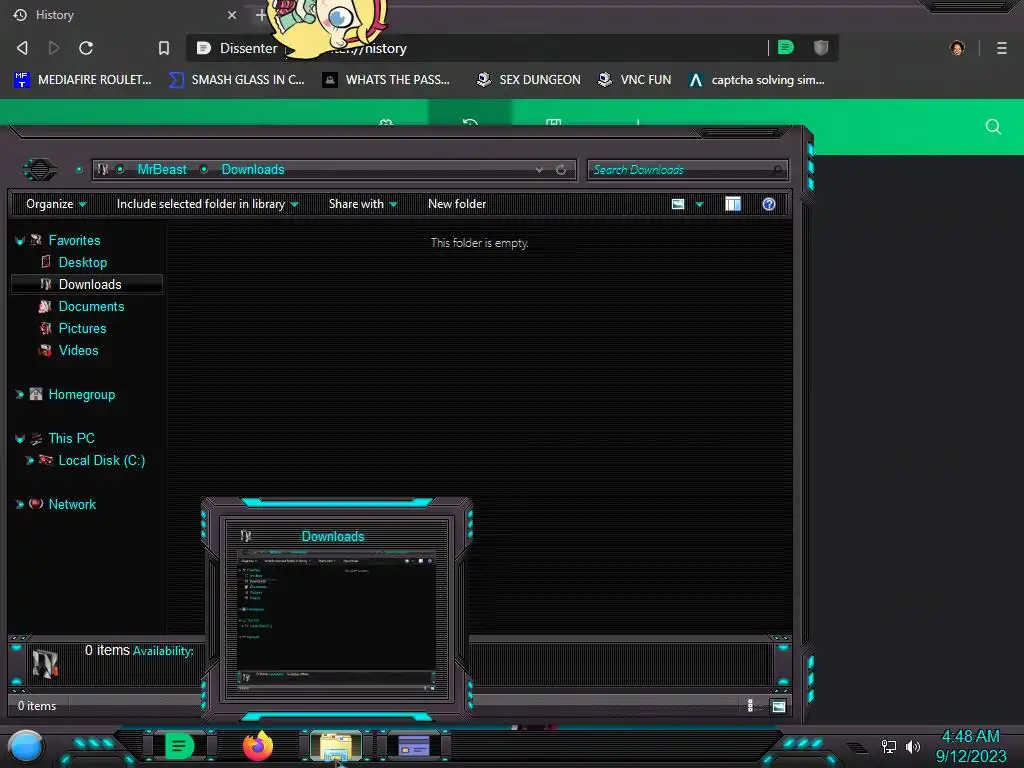
Task: Collapse the Favorites tree
Action: [20, 241]
